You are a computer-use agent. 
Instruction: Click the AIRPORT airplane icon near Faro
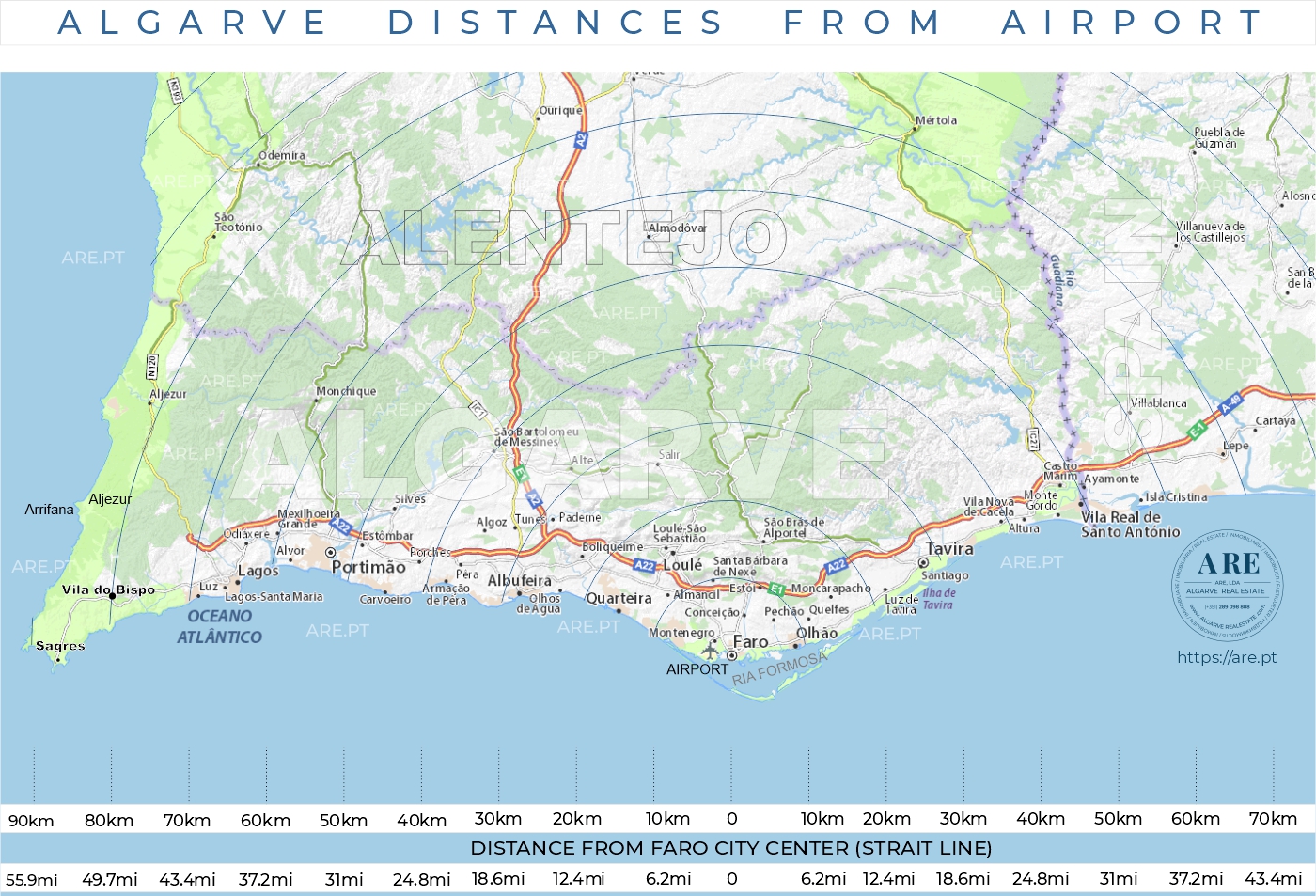pos(710,651)
